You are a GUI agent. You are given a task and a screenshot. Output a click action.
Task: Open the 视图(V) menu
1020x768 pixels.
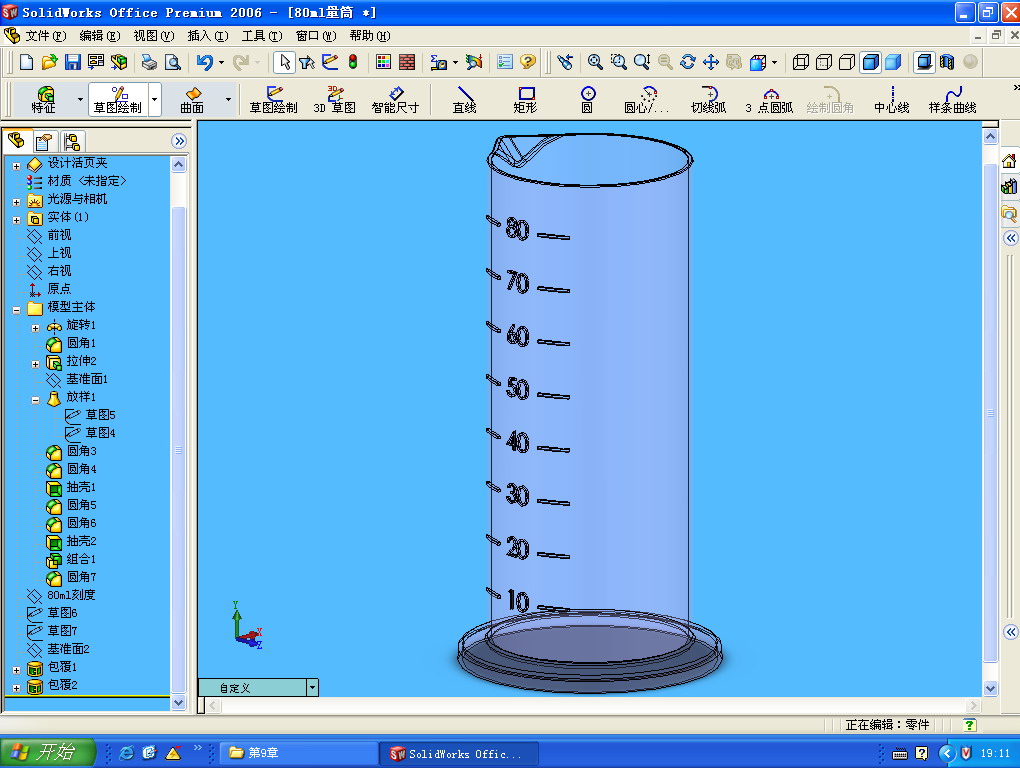154,36
